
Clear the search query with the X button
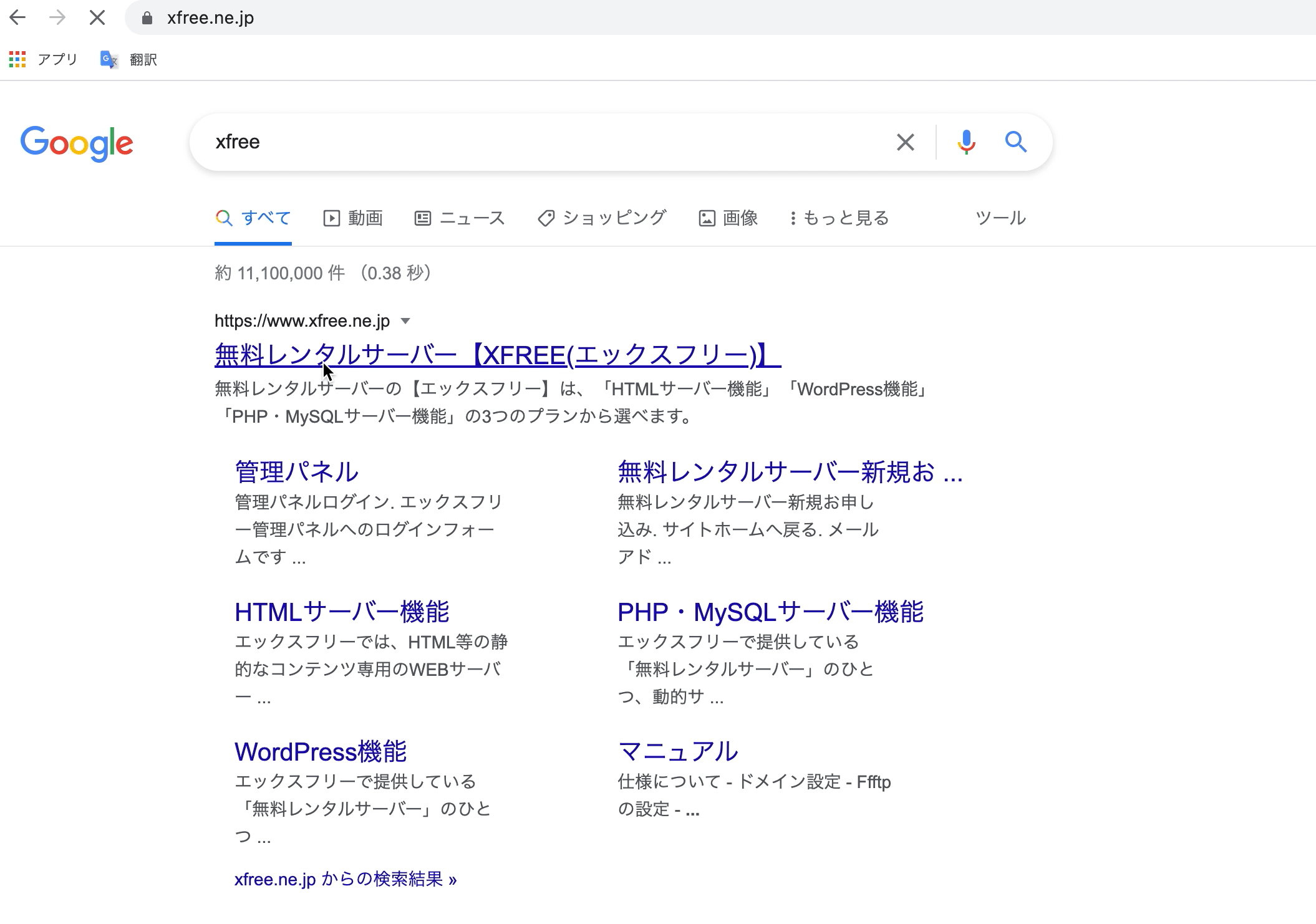pos(906,142)
